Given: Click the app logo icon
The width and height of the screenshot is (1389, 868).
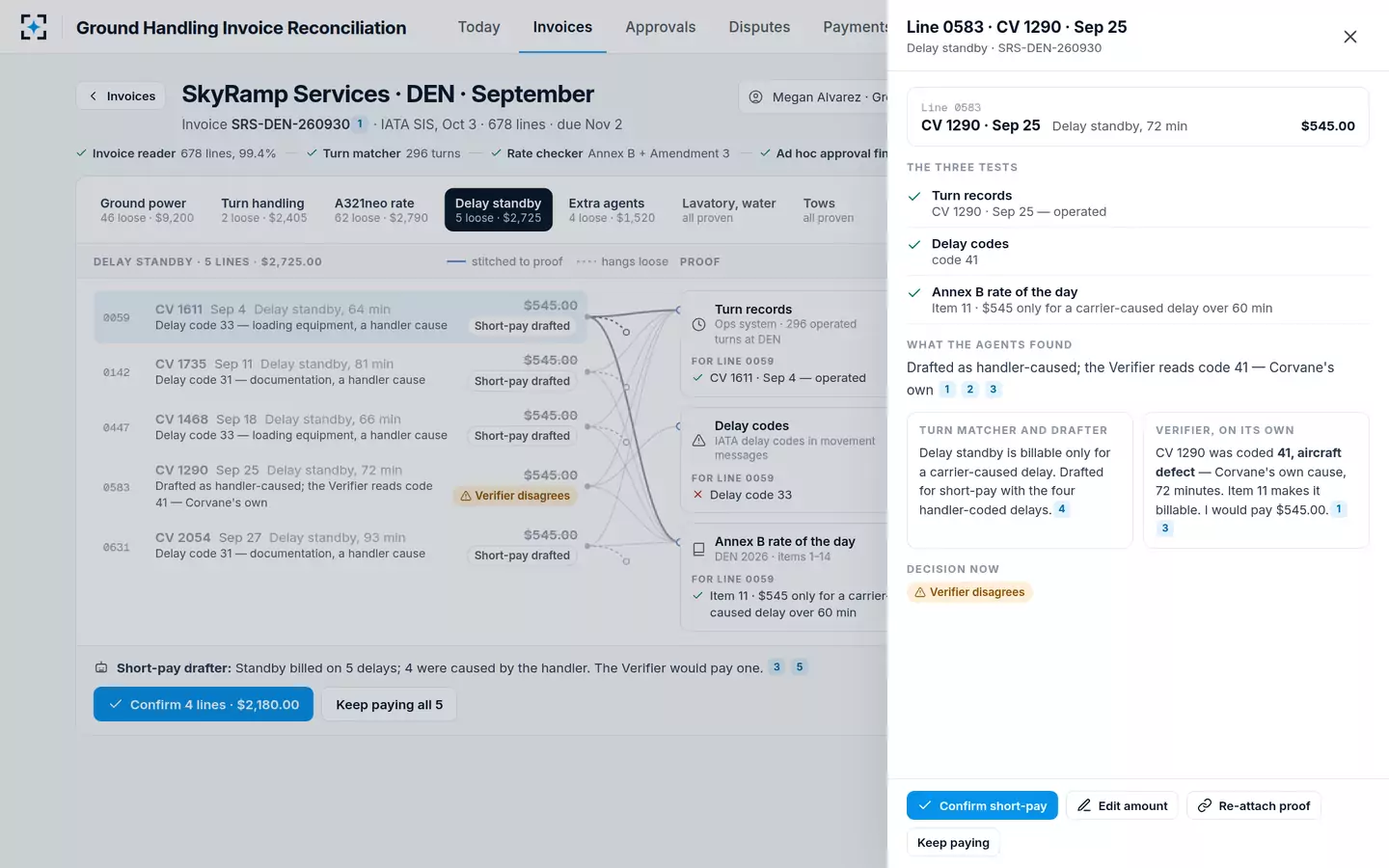Looking at the screenshot, I should [34, 27].
